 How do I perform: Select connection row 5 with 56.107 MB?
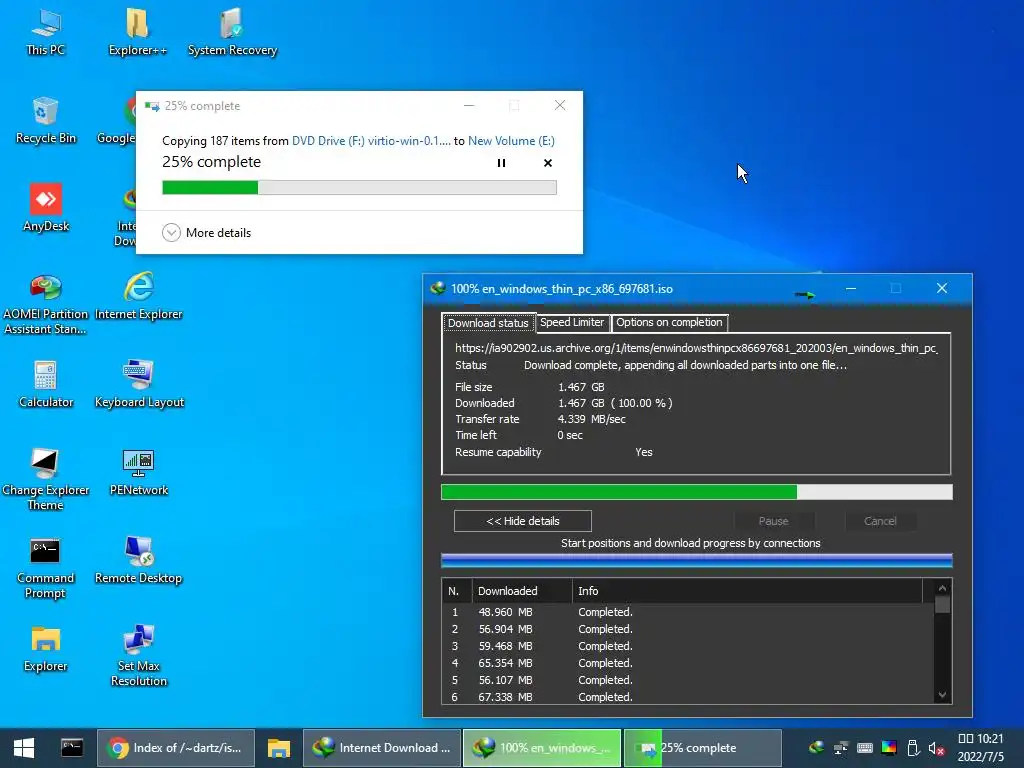(688, 680)
